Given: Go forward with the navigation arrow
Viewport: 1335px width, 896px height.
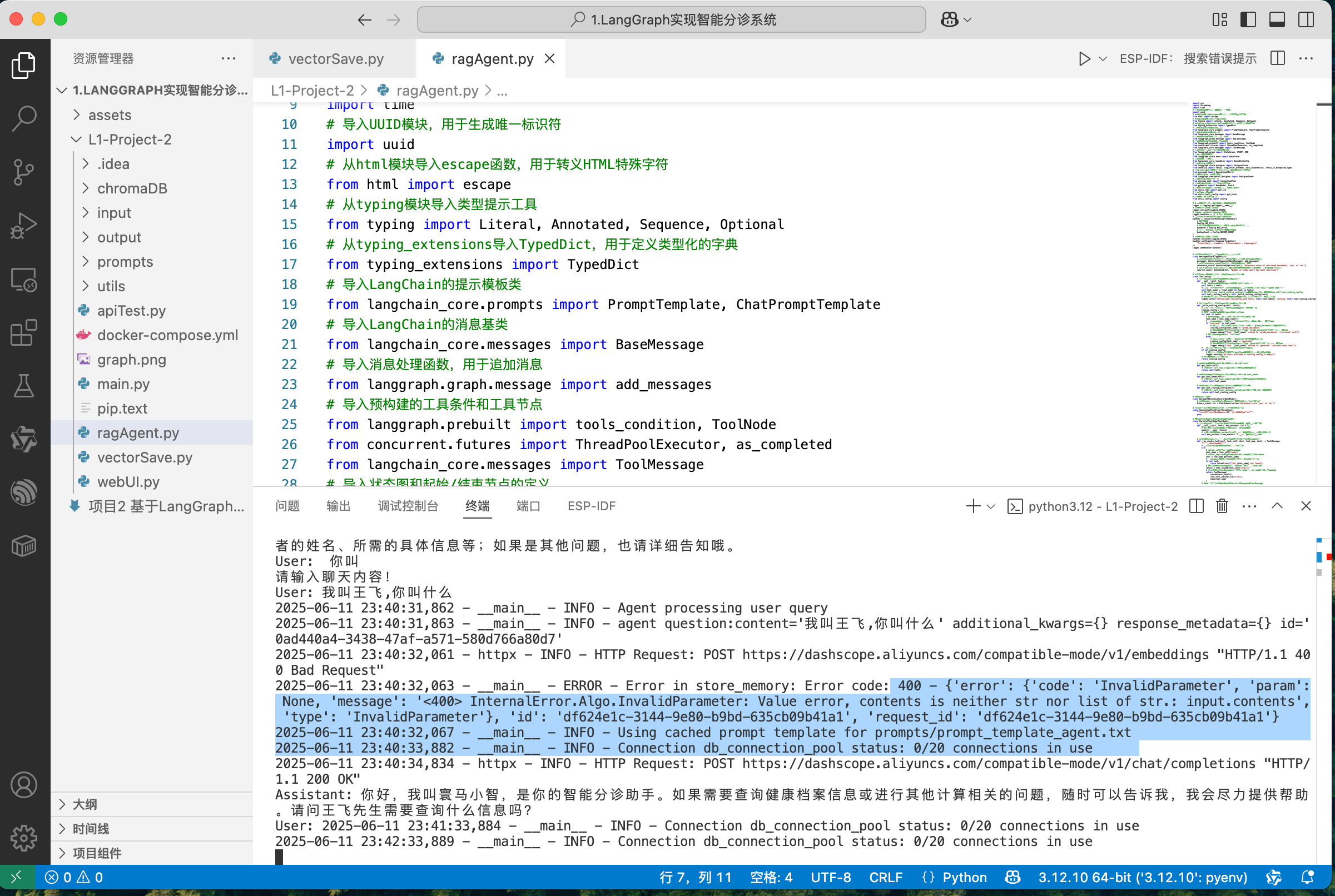Looking at the screenshot, I should click(394, 20).
